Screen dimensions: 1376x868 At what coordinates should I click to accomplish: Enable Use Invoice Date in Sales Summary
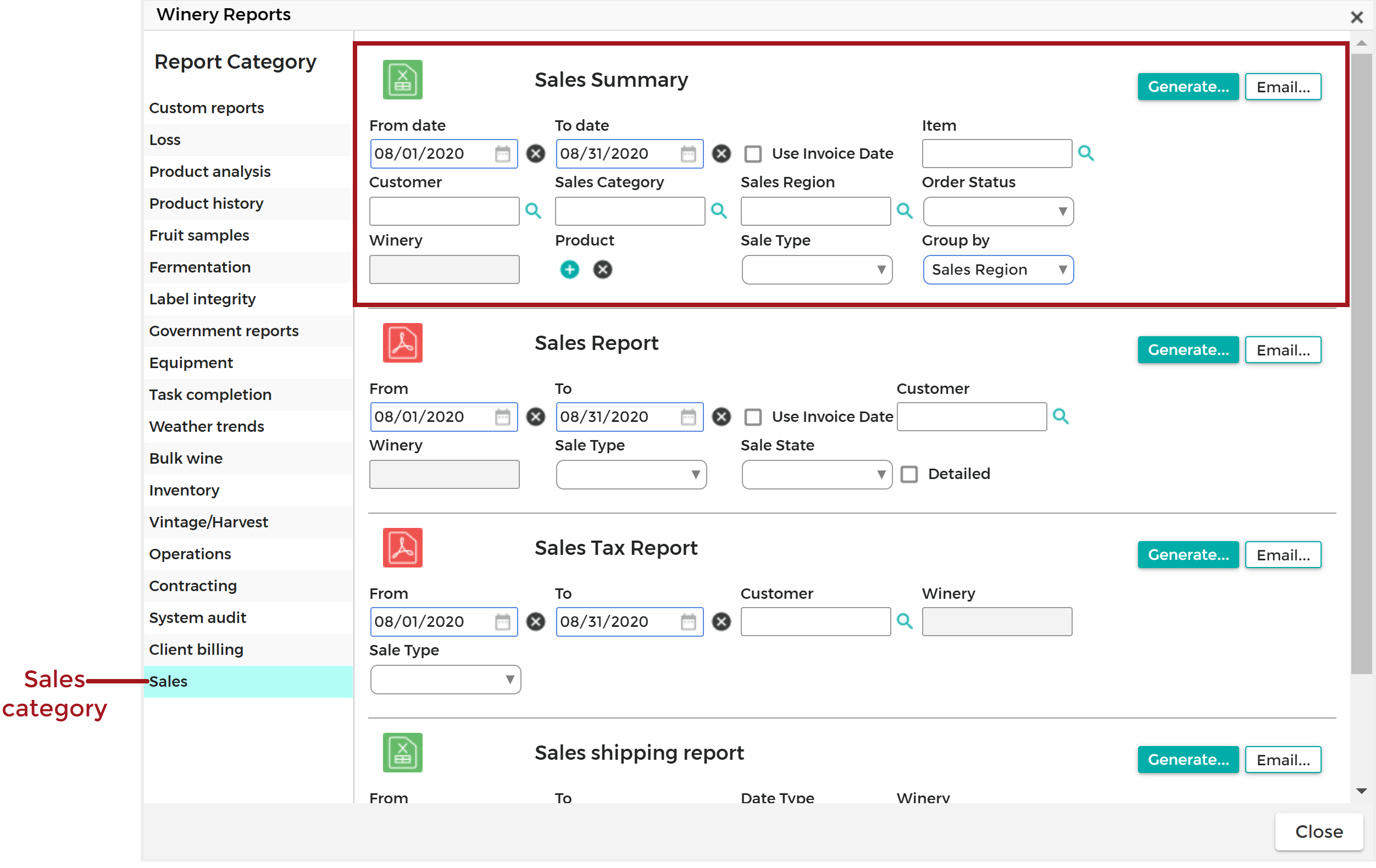[753, 154]
